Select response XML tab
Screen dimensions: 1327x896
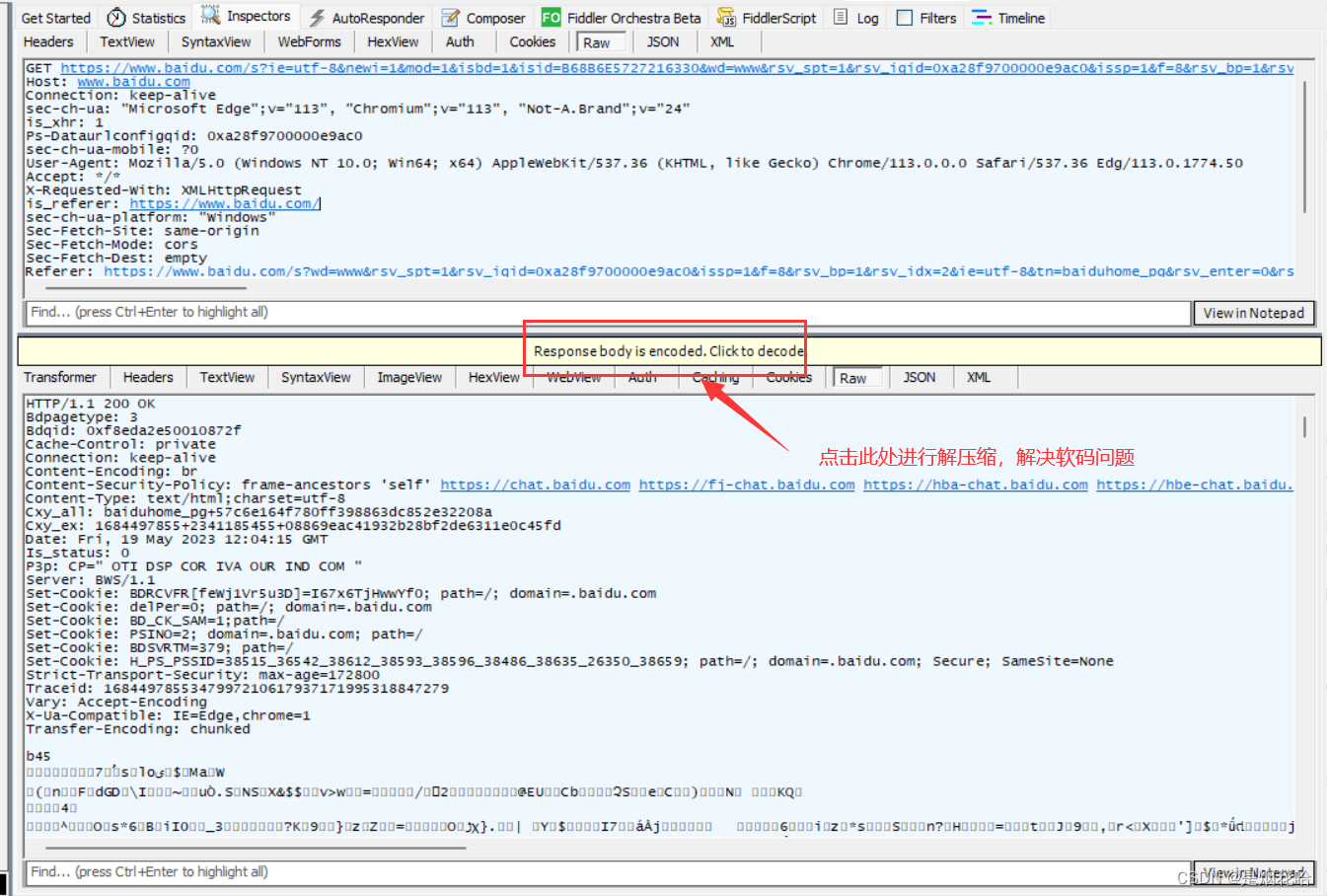point(979,377)
